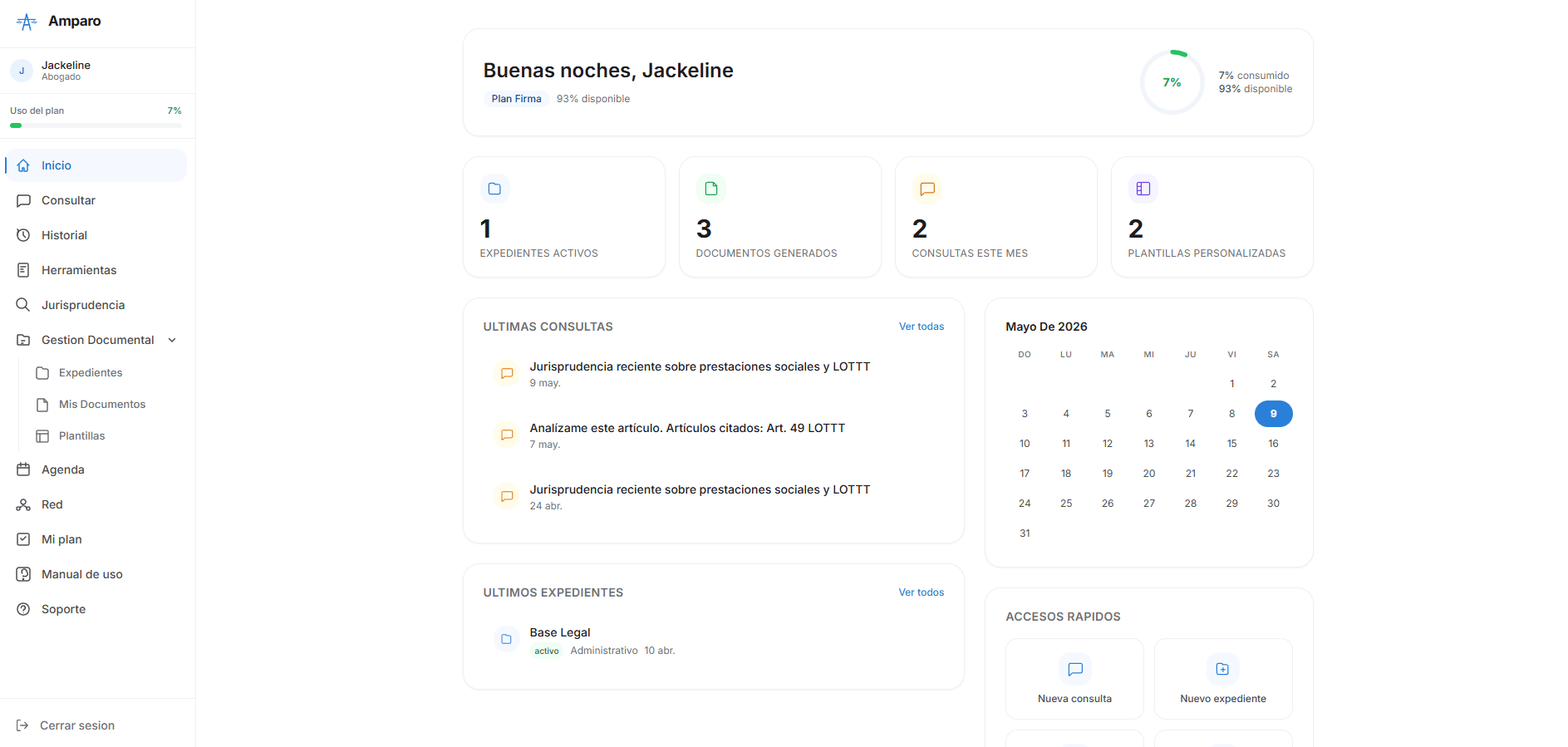1568x747 pixels.
Task: Click the Base Legal folder icon
Action: 506,639
